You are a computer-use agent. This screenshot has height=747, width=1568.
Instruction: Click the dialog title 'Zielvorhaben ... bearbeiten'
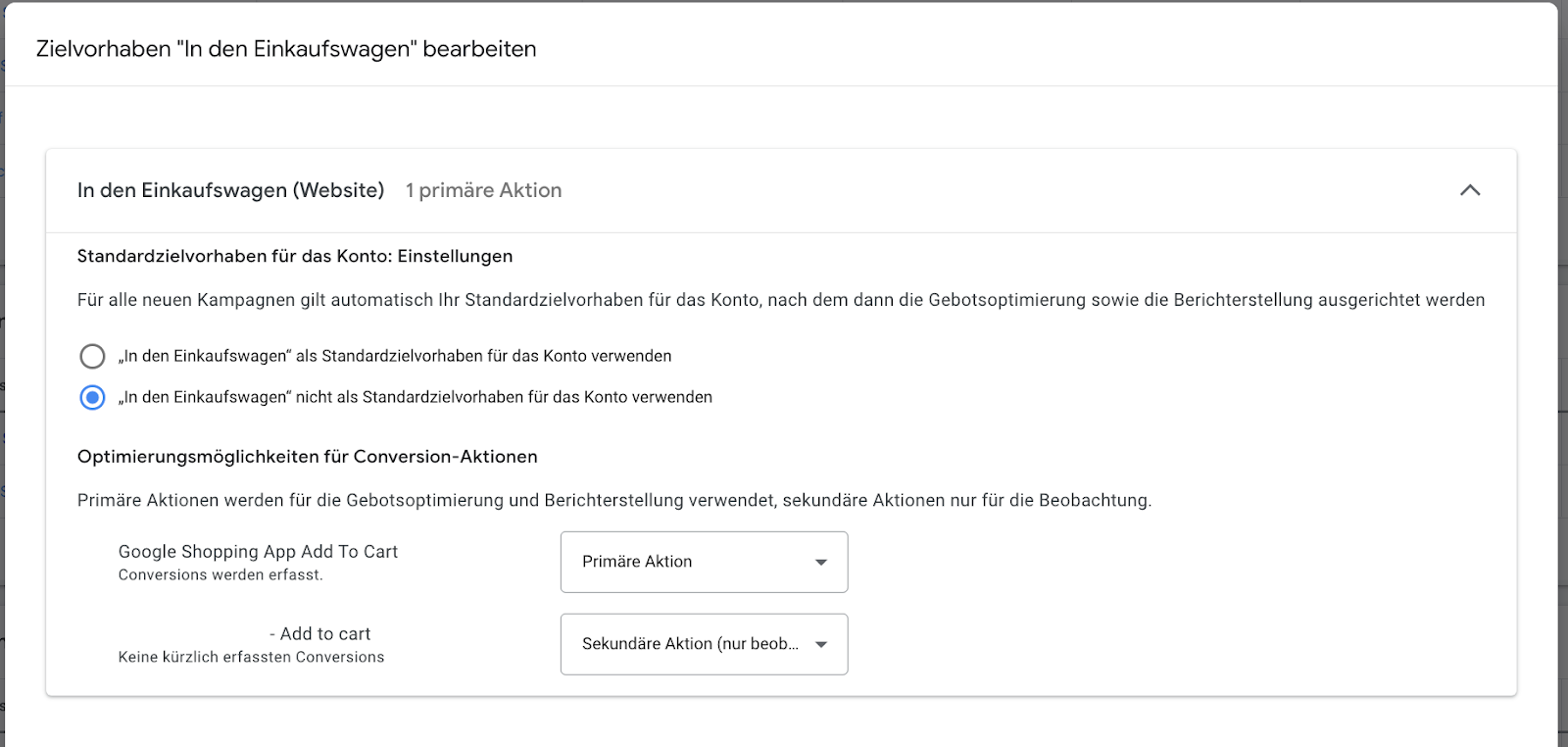pyautogui.click(x=286, y=49)
